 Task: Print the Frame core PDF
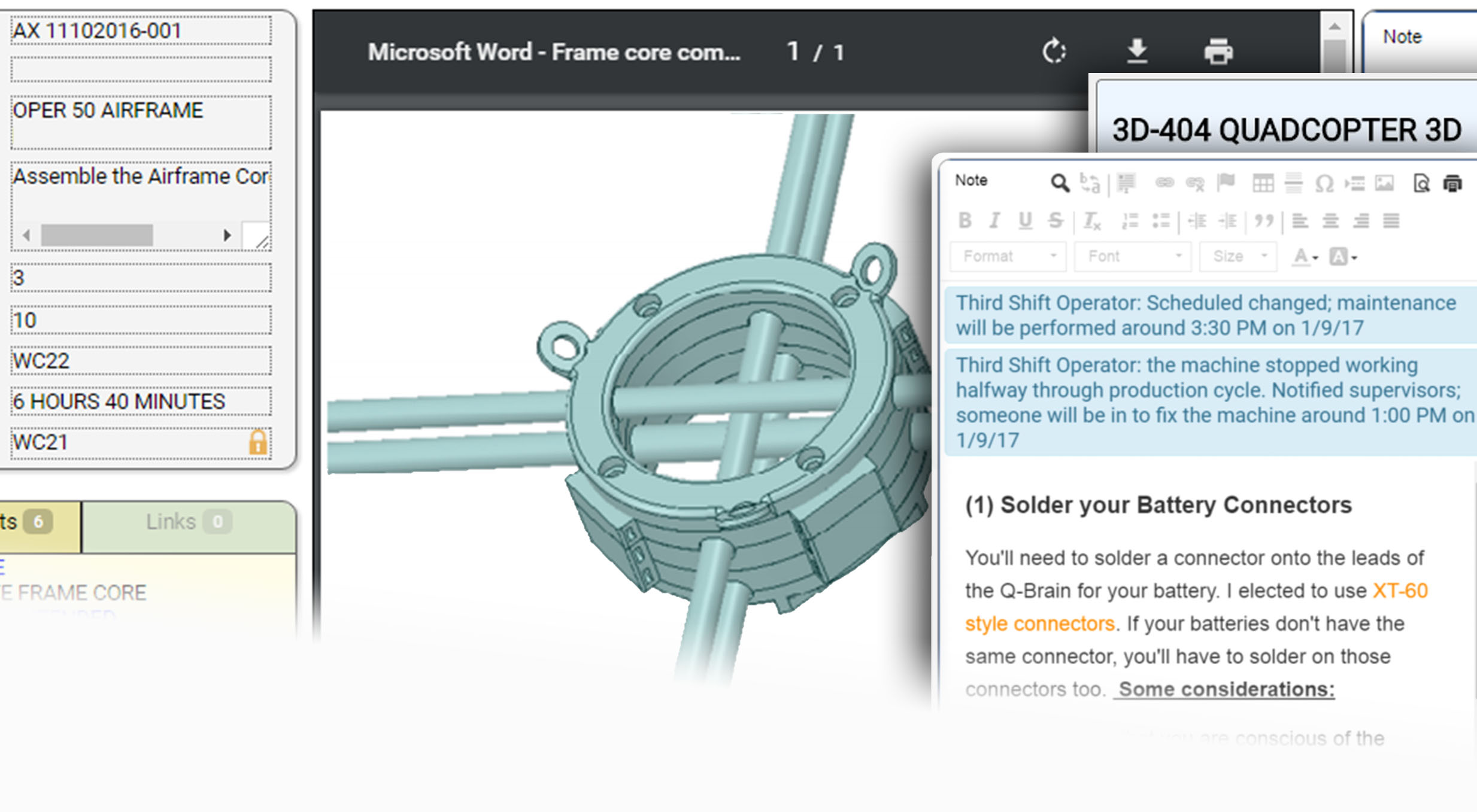click(x=1218, y=51)
